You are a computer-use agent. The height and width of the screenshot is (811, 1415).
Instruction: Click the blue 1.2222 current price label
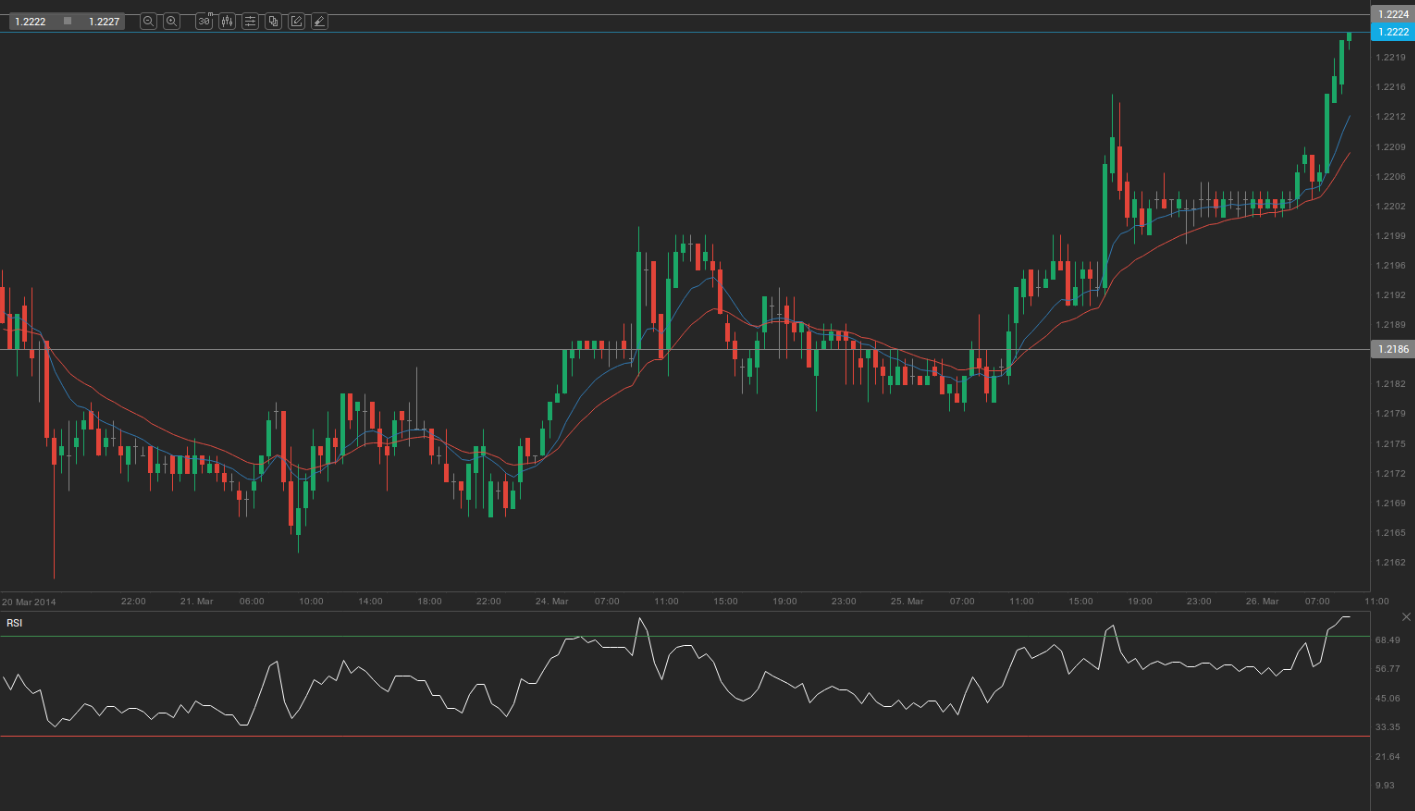pyautogui.click(x=1391, y=32)
